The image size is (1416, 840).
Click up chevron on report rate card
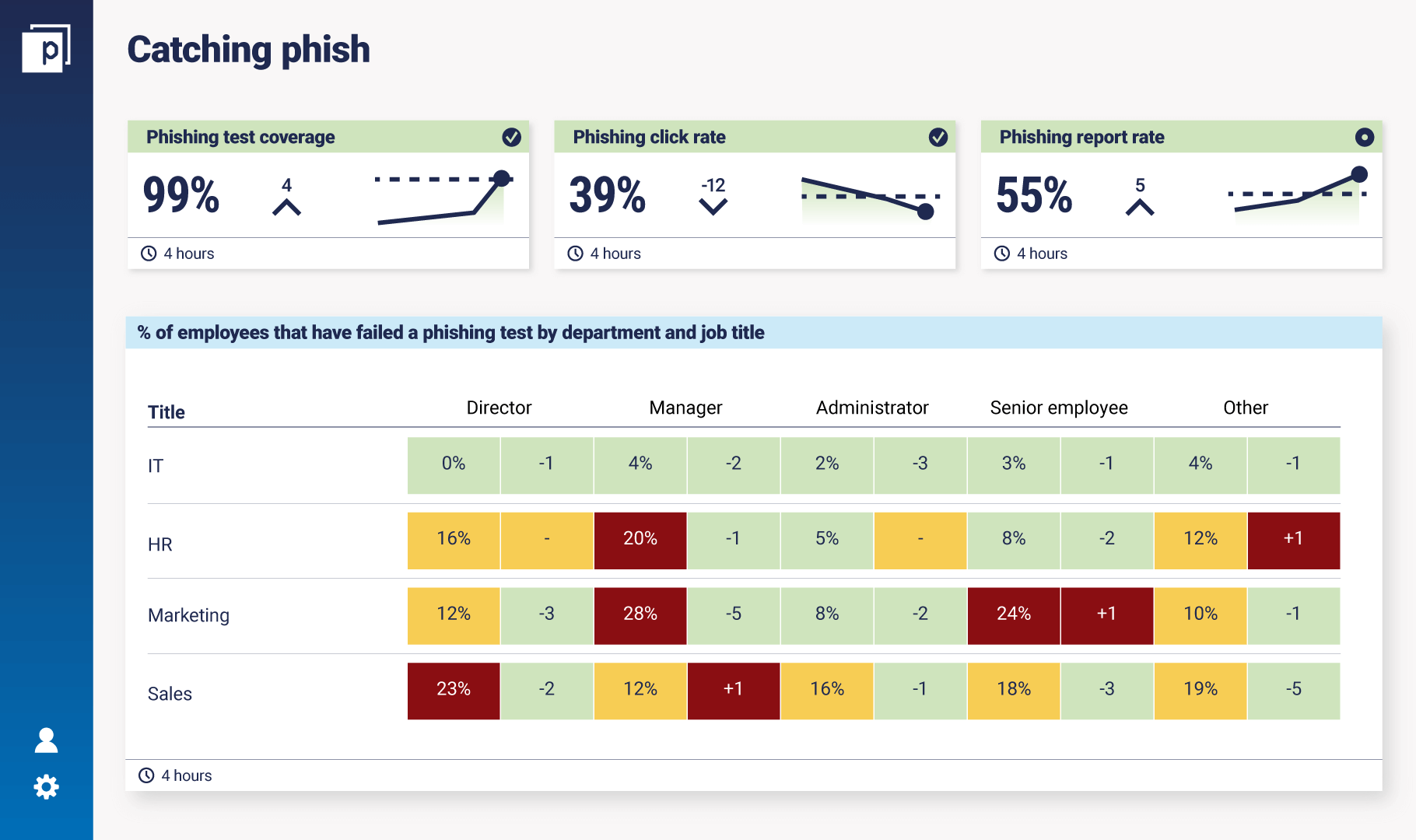pos(1140,207)
